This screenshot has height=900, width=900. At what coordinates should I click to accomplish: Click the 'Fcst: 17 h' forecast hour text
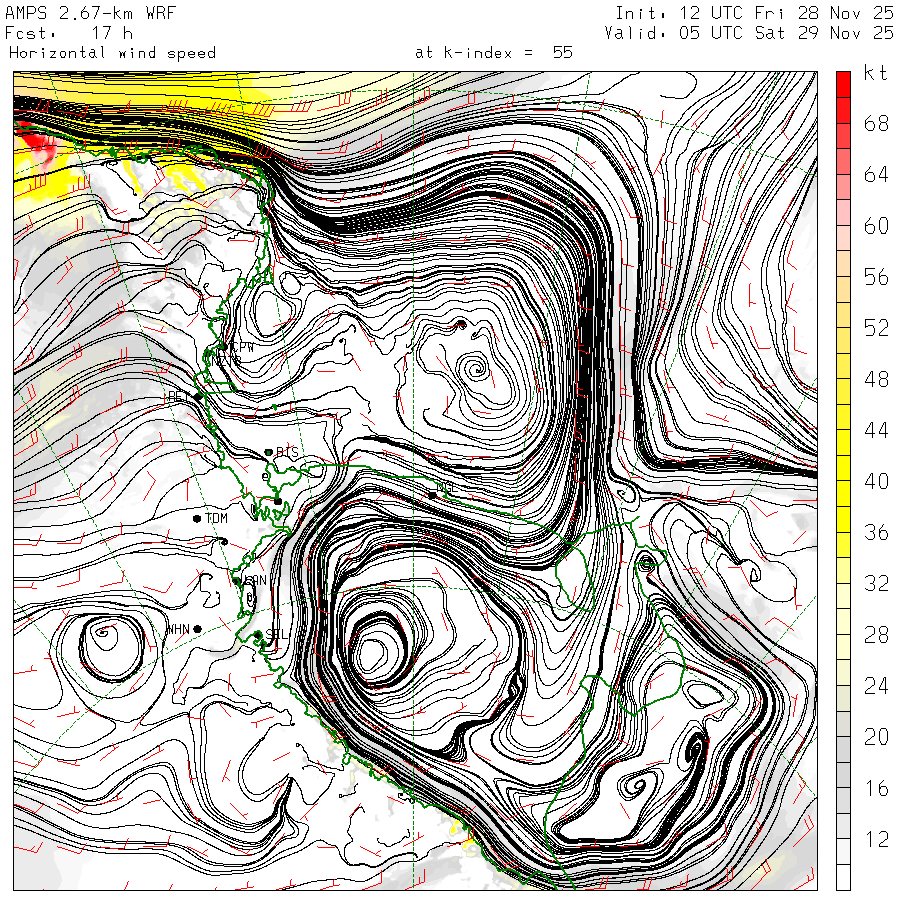tap(69, 33)
